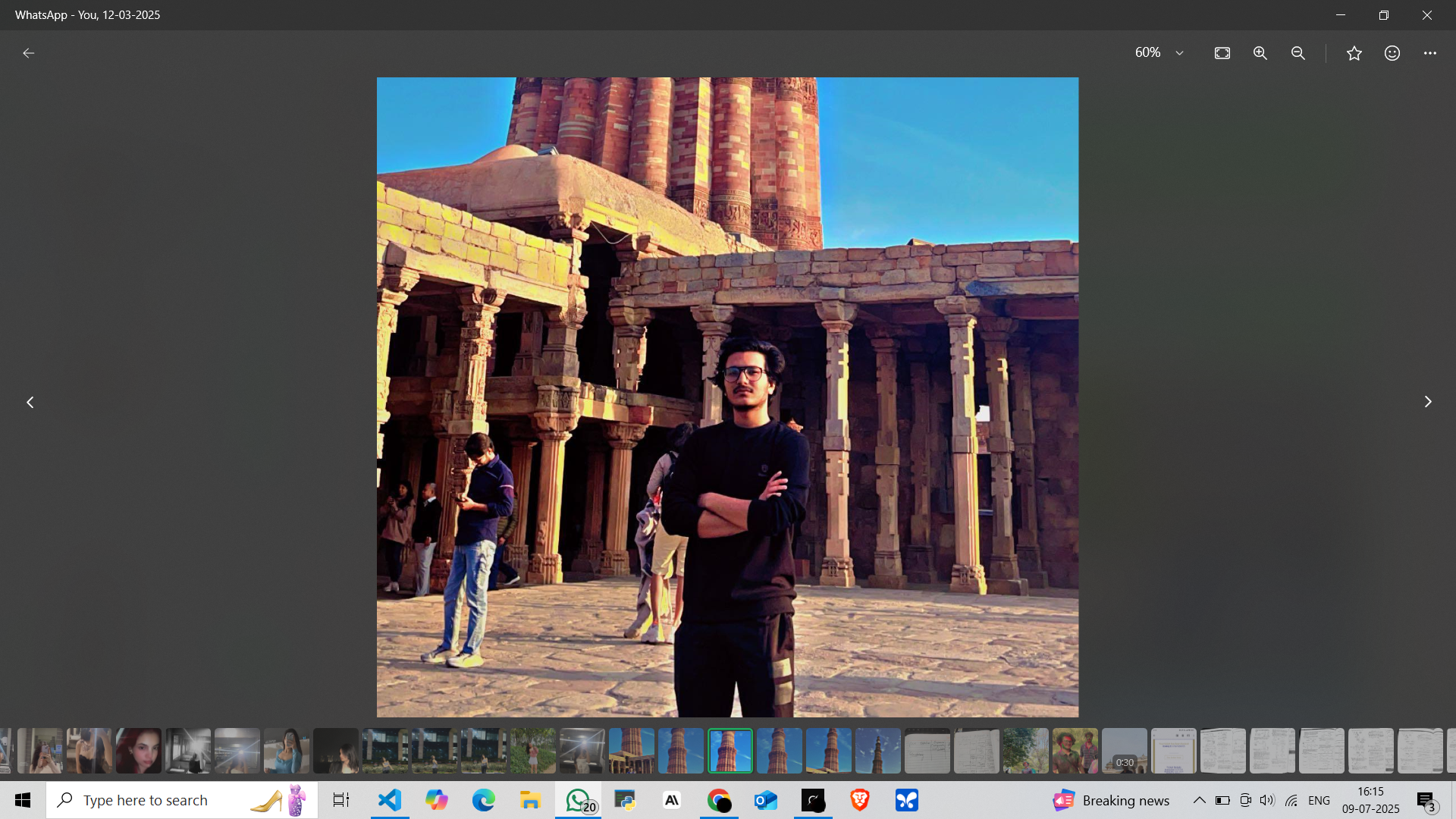
Task: Fit the photo to the window
Action: (1222, 53)
